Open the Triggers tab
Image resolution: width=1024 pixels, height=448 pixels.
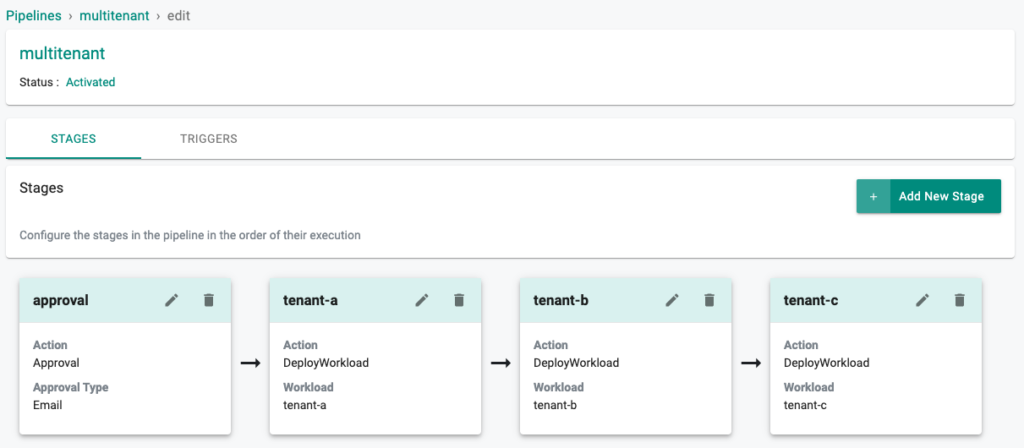point(208,139)
